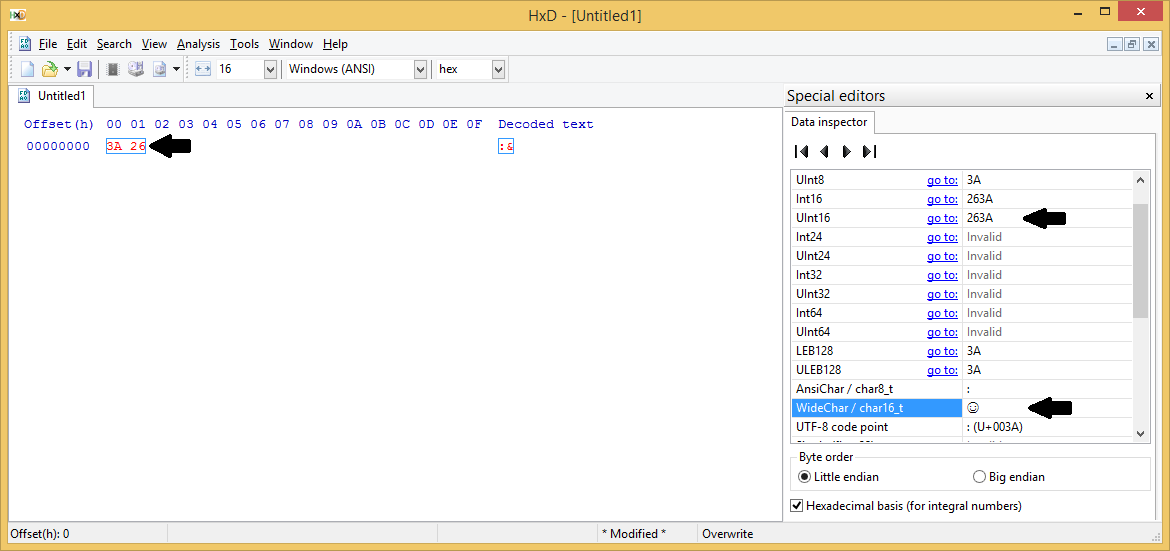Click the Open file folder icon
The image size is (1170, 551).
[49, 69]
